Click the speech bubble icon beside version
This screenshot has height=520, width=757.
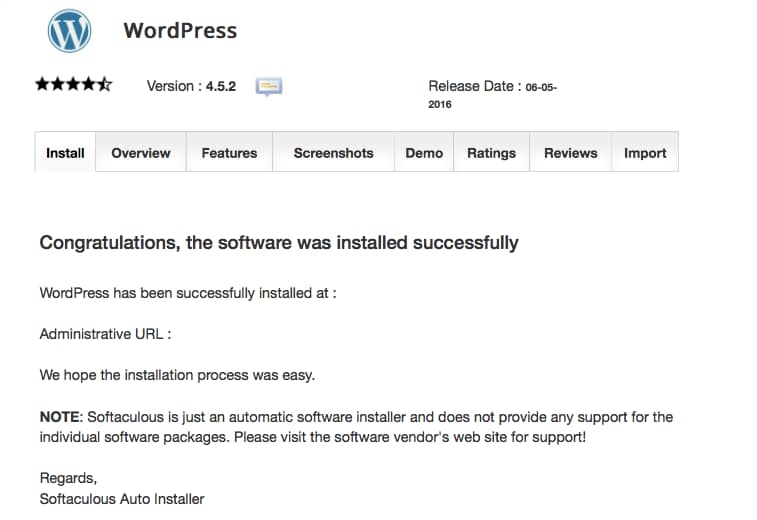[x=268, y=86]
